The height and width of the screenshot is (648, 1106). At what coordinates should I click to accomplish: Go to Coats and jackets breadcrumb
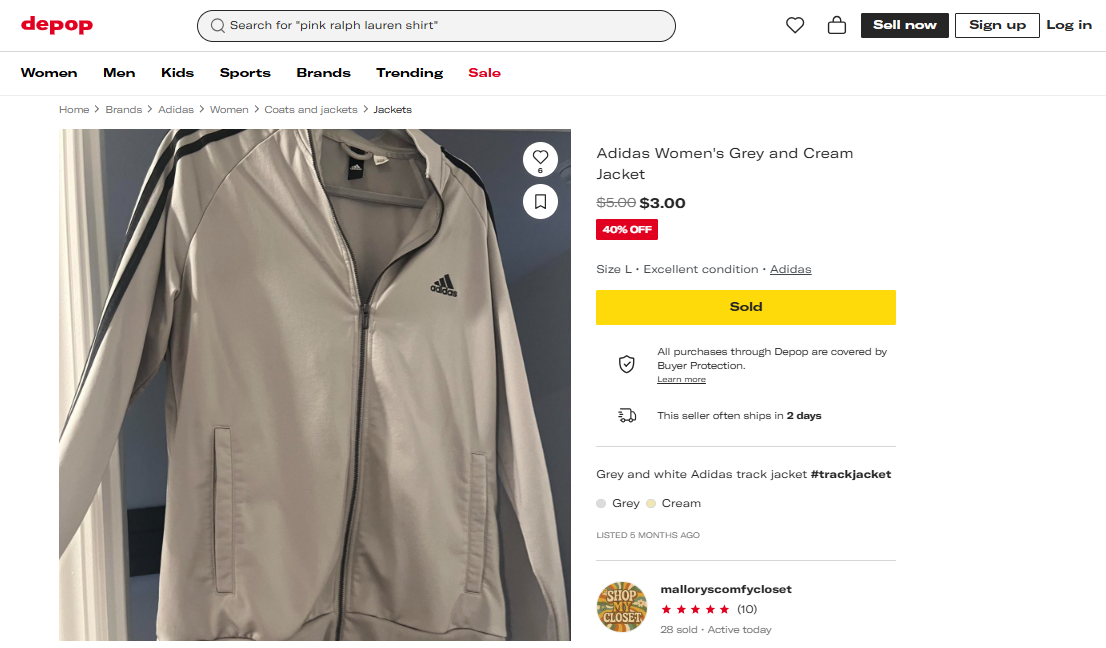click(x=310, y=110)
